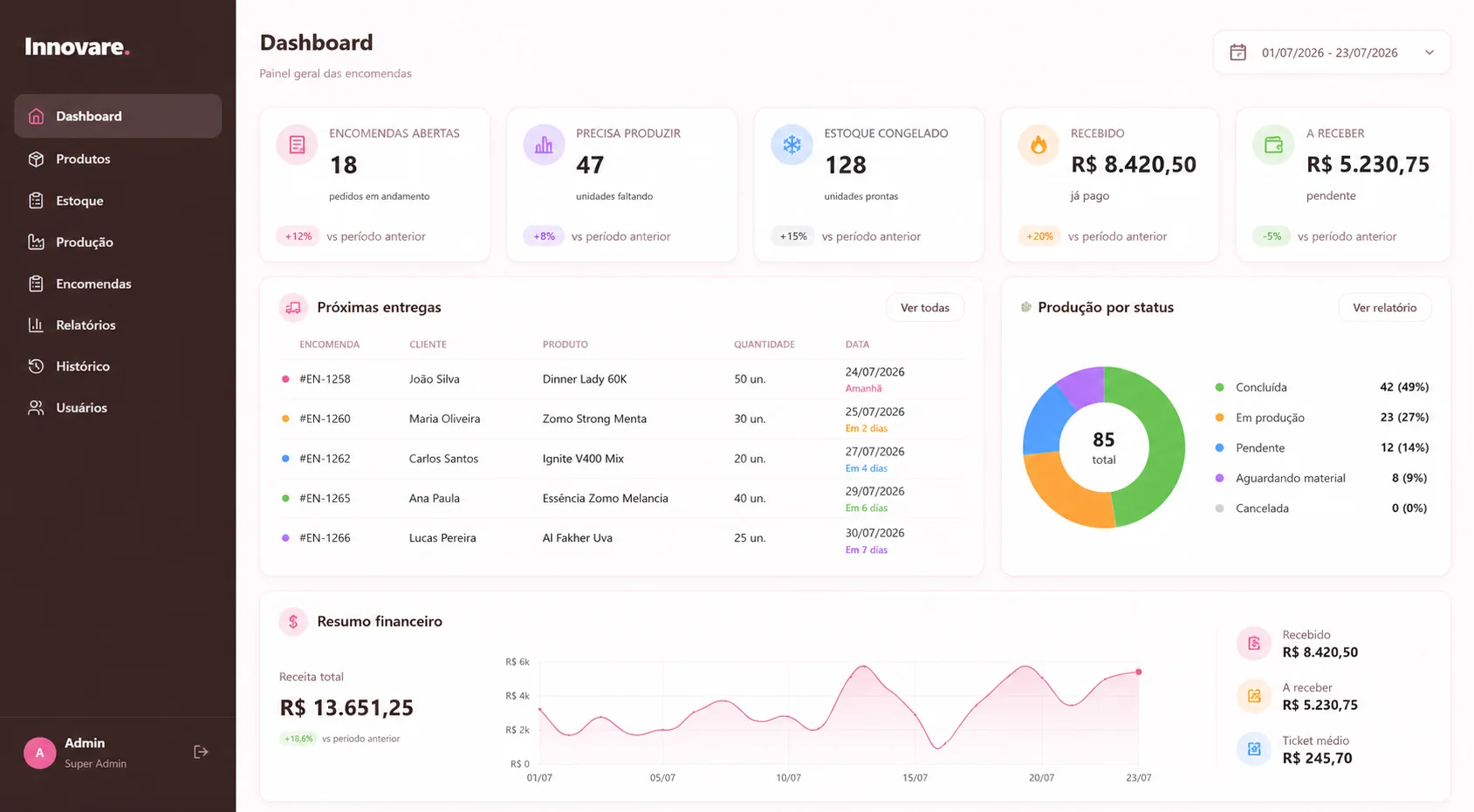This screenshot has height=812, width=1474.
Task: Click the Histórico clock icon
Action: click(36, 366)
